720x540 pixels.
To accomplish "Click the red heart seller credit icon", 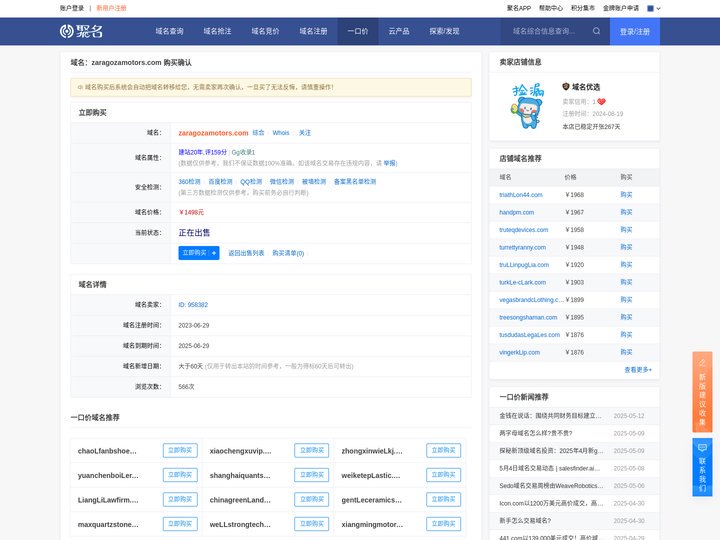I will pyautogui.click(x=601, y=101).
